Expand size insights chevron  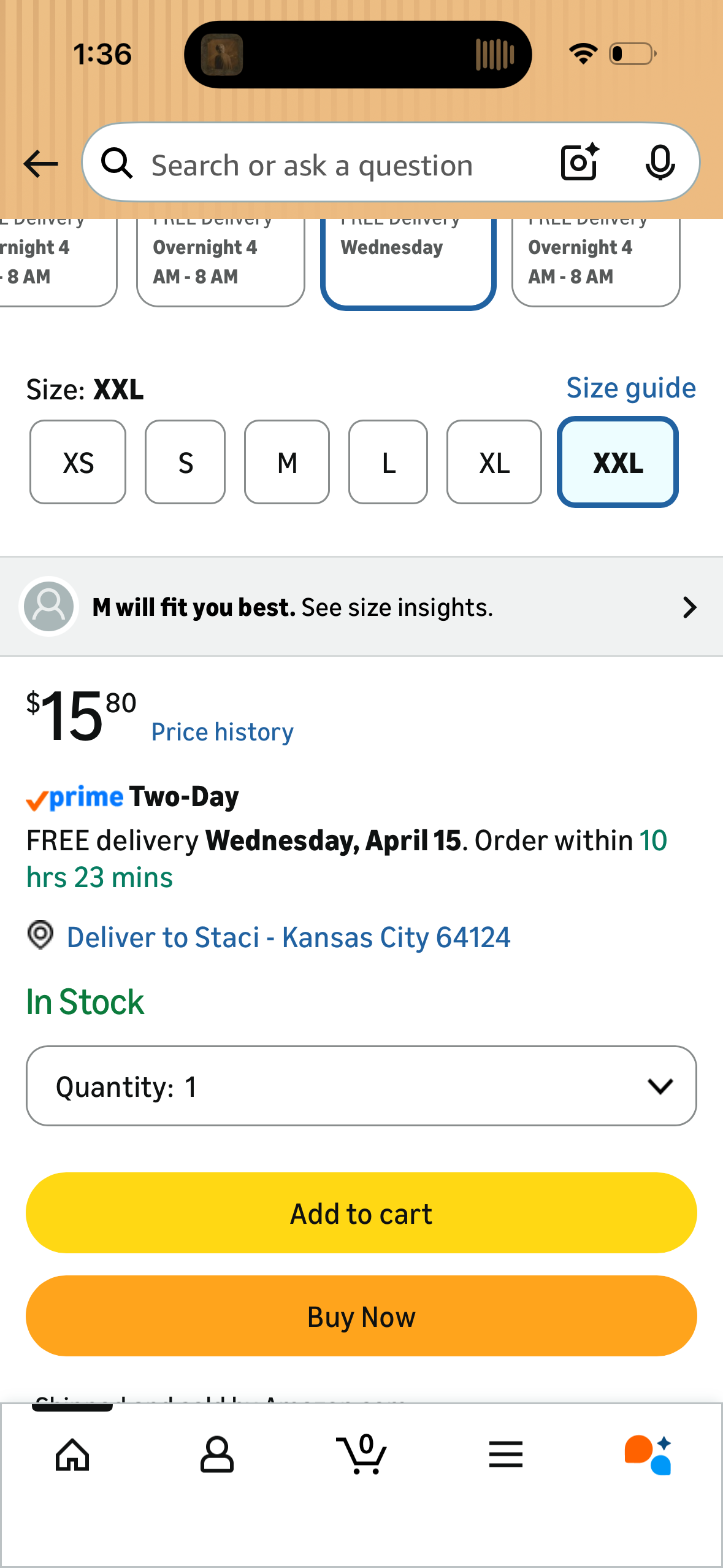[x=690, y=607]
